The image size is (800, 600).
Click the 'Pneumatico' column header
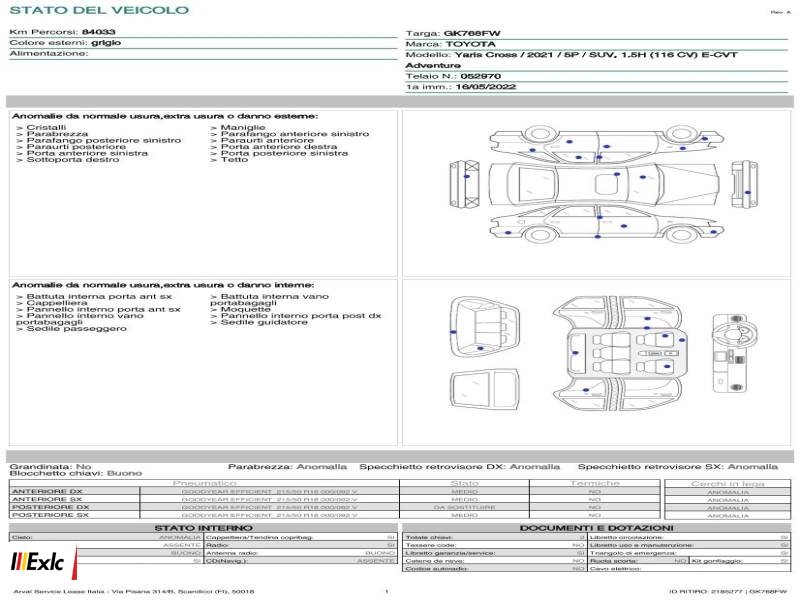(x=204, y=483)
